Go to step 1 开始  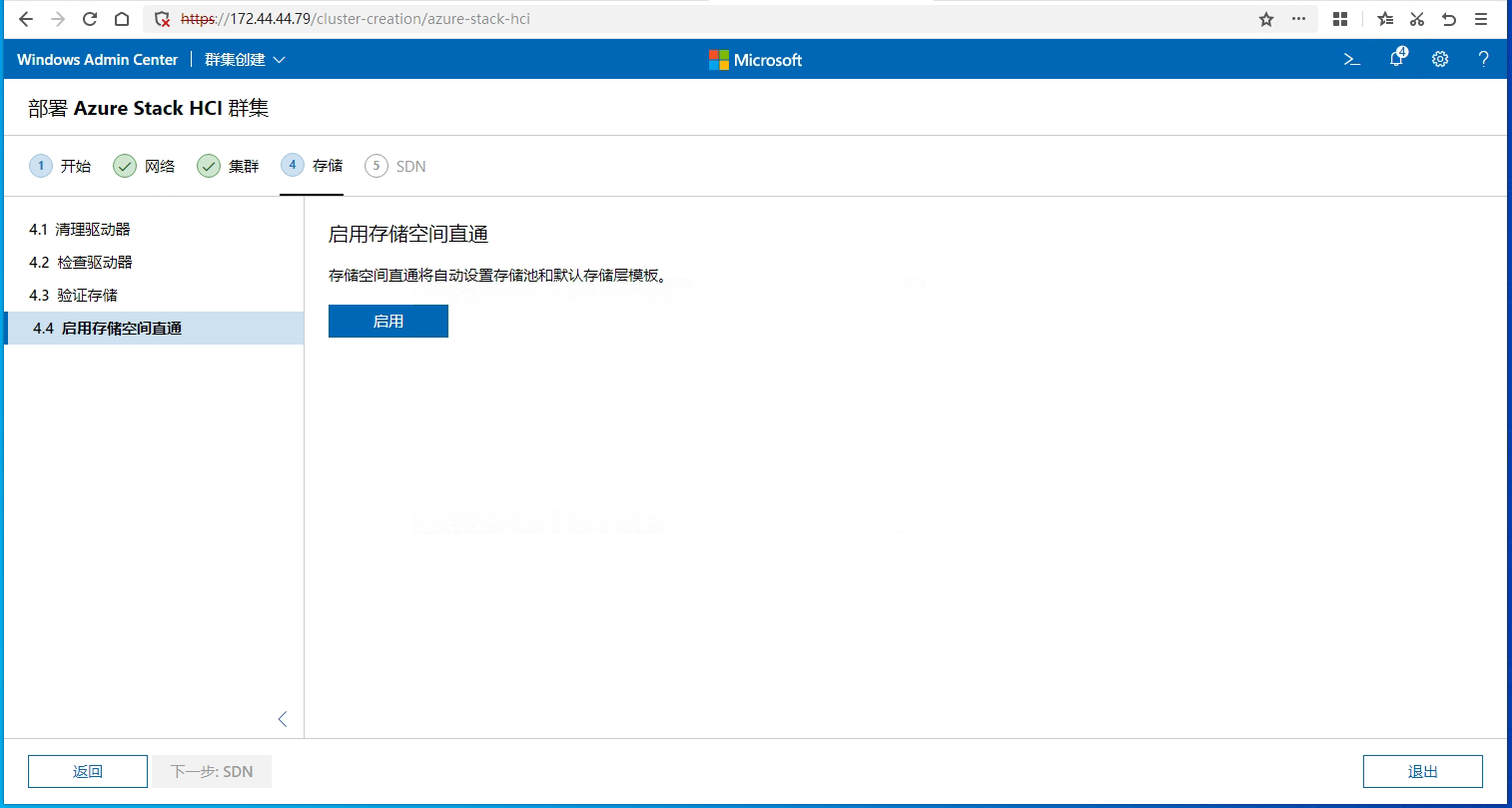tap(60, 166)
